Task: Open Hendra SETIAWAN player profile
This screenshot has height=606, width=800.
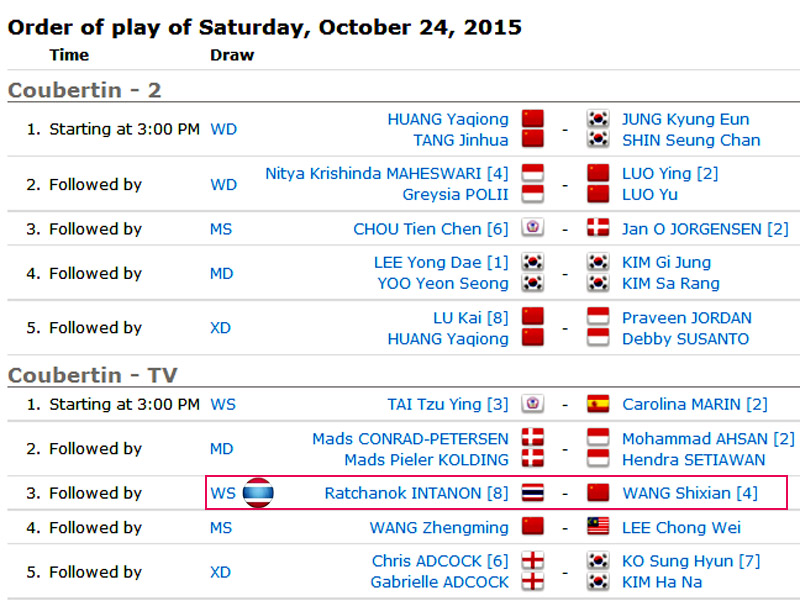Action: click(x=693, y=460)
